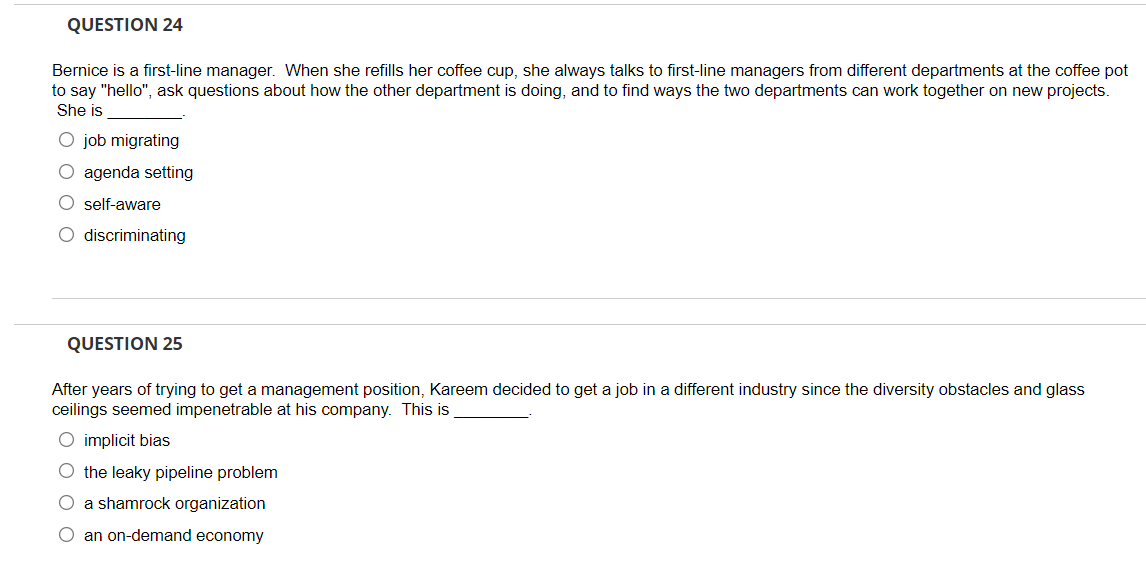
Task: Click the 'an on-demand economy' label text
Action: [x=173, y=536]
